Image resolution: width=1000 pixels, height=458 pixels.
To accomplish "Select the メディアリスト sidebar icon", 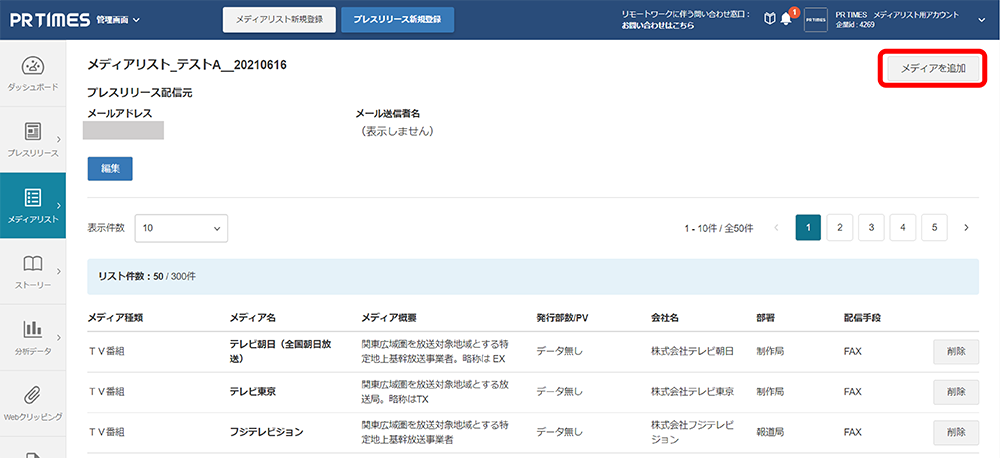I will [x=33, y=198].
